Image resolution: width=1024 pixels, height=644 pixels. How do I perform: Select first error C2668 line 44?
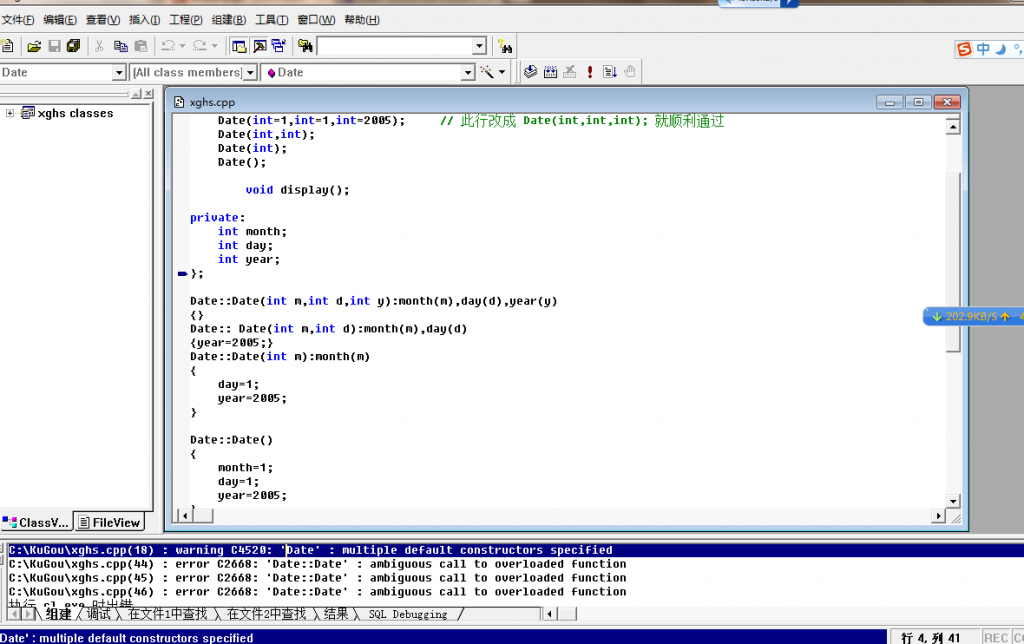[x=317, y=564]
